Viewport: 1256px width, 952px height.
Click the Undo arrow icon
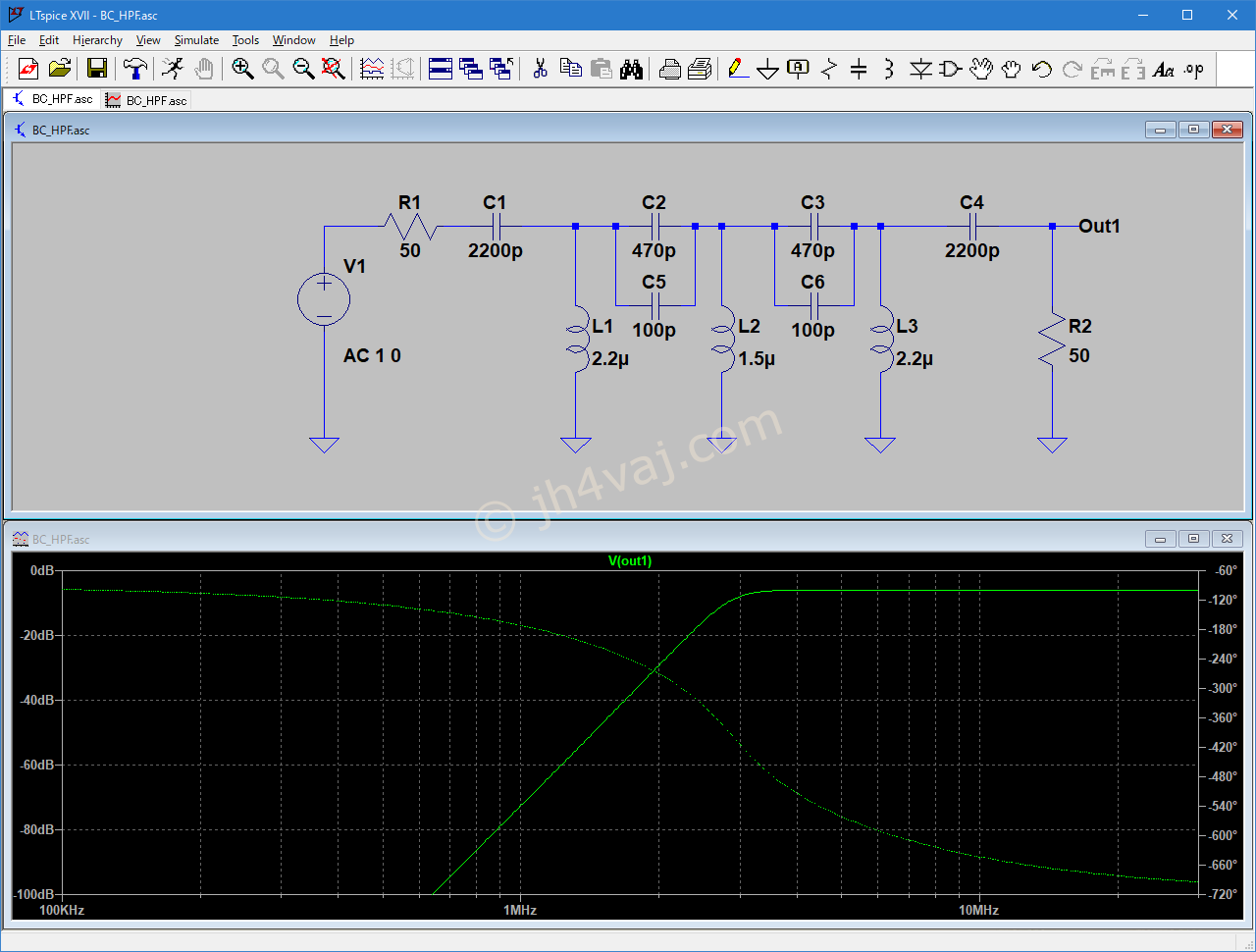(x=1041, y=69)
